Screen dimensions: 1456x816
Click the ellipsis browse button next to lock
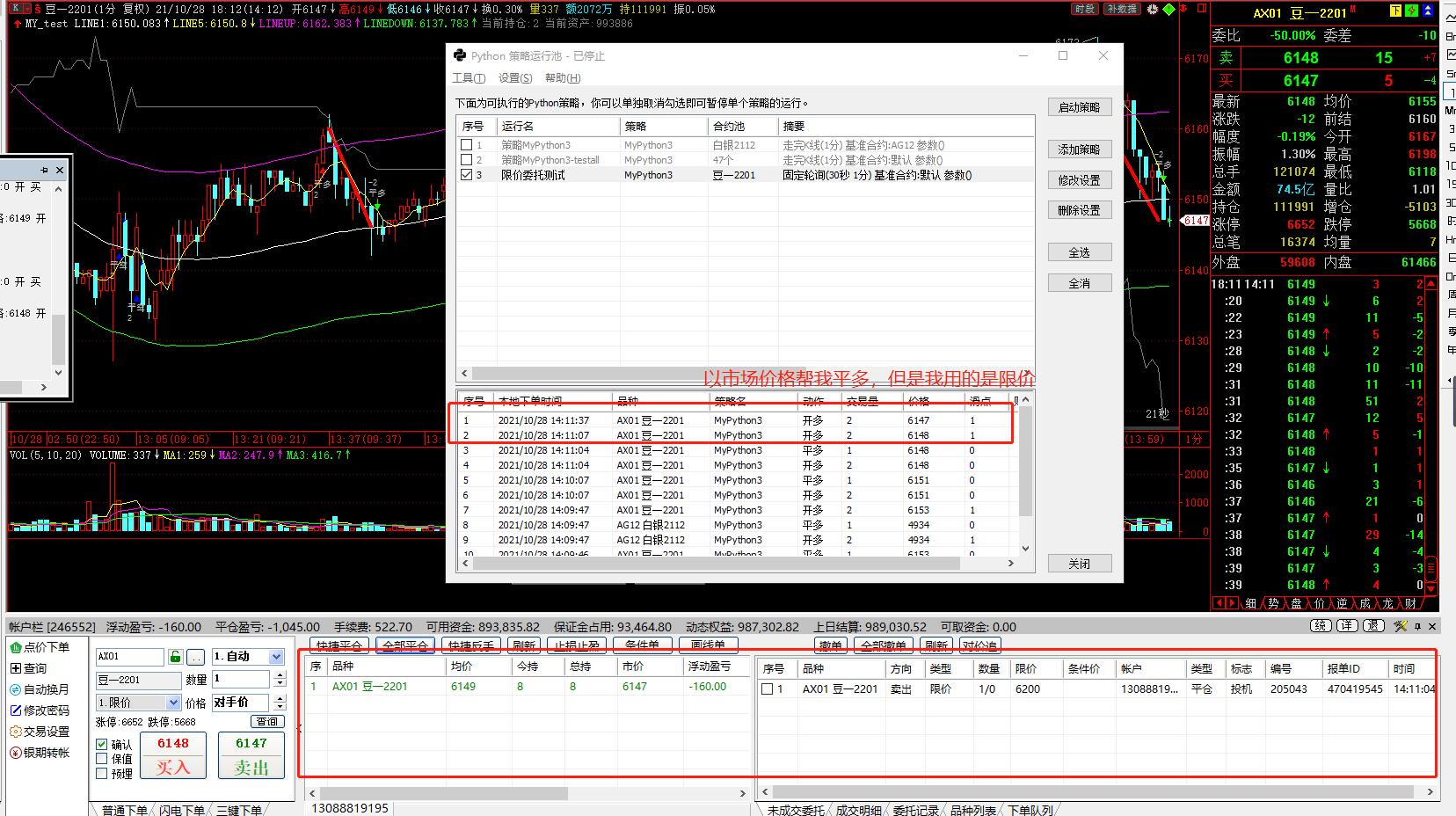[x=196, y=657]
